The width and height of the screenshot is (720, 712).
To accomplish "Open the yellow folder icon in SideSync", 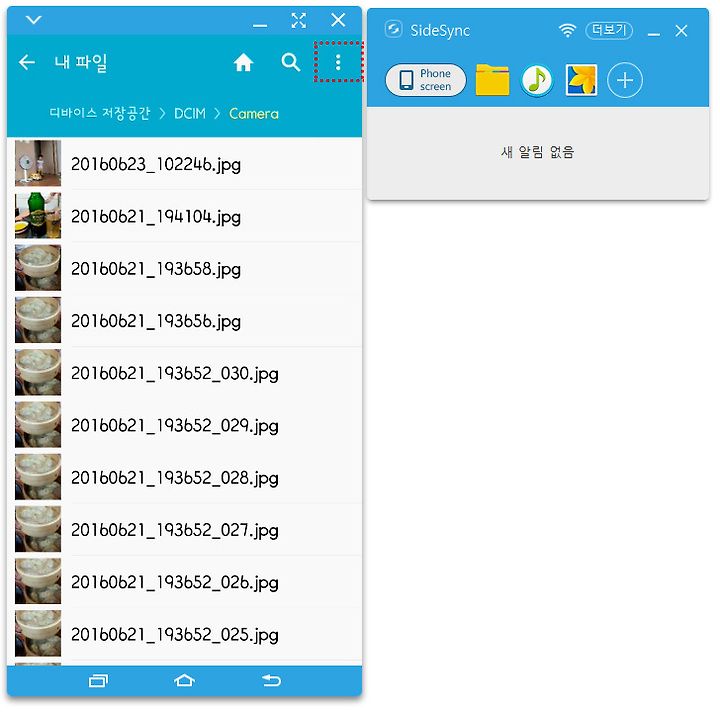I will click(492, 80).
